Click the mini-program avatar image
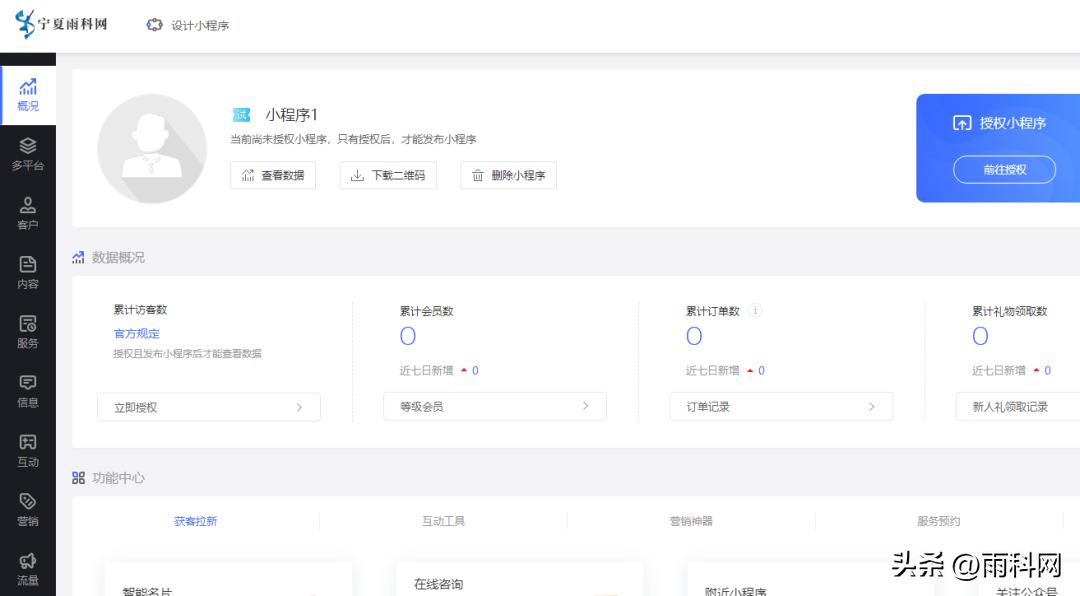The height and width of the screenshot is (596, 1080). coord(152,148)
